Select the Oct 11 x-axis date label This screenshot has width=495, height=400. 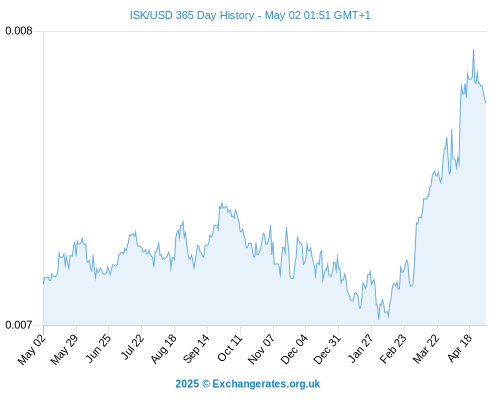230,348
